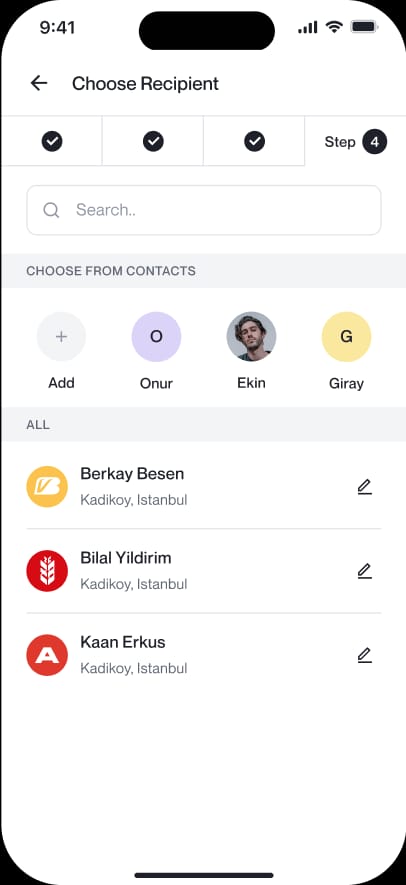Screen dimensions: 406x885
Task: Choose Ekin's photo avatar
Action: (x=251, y=337)
